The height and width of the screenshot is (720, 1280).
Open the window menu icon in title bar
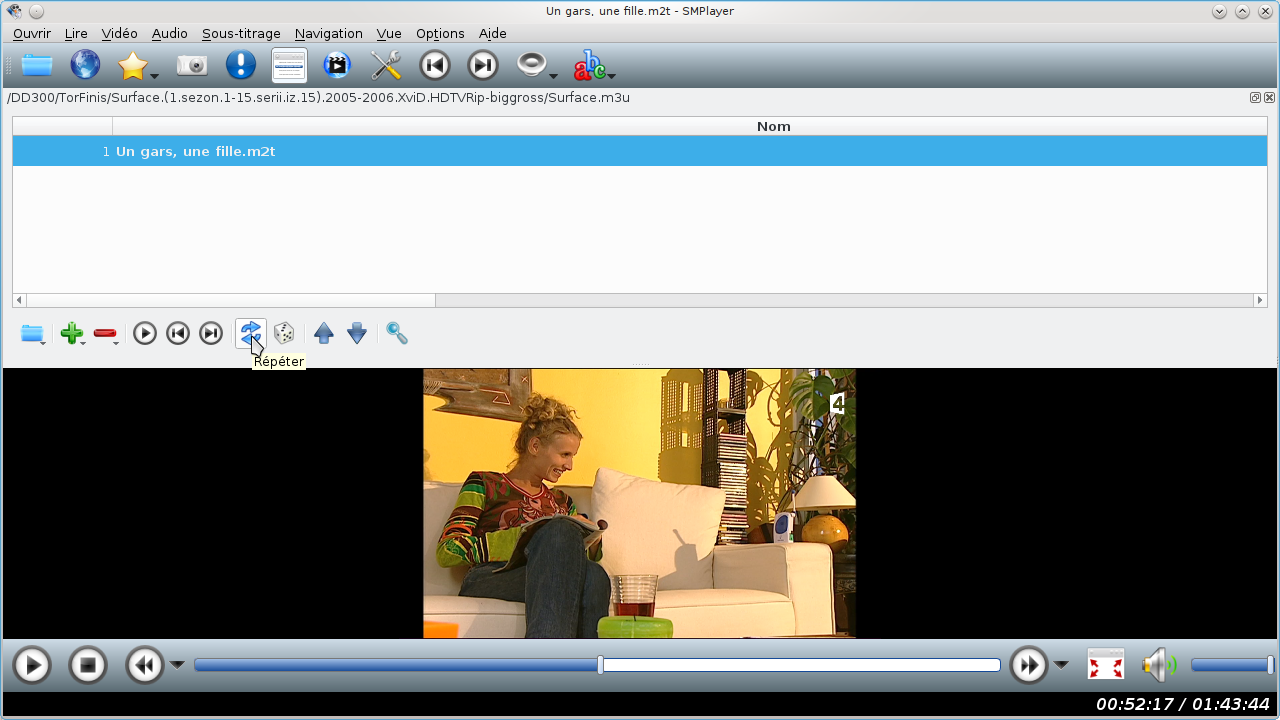pos(14,11)
